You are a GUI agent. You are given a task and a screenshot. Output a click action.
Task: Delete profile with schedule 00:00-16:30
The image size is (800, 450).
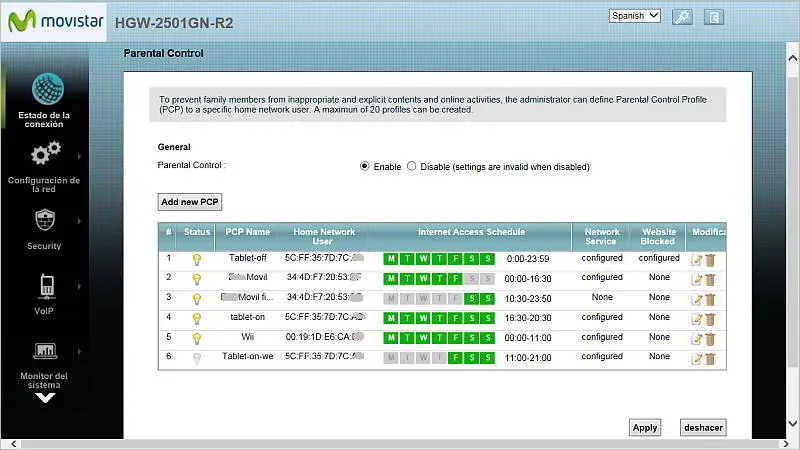pyautogui.click(x=710, y=280)
